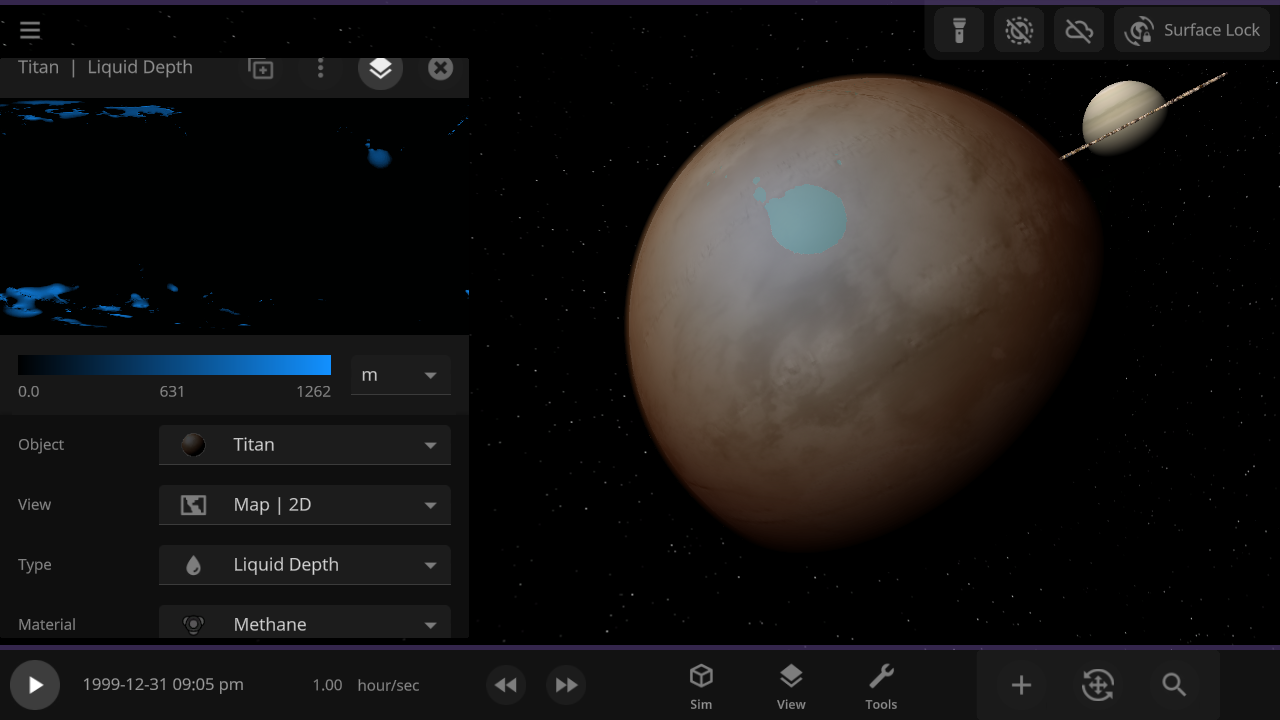Toggle cloud visibility icon

click(1079, 30)
